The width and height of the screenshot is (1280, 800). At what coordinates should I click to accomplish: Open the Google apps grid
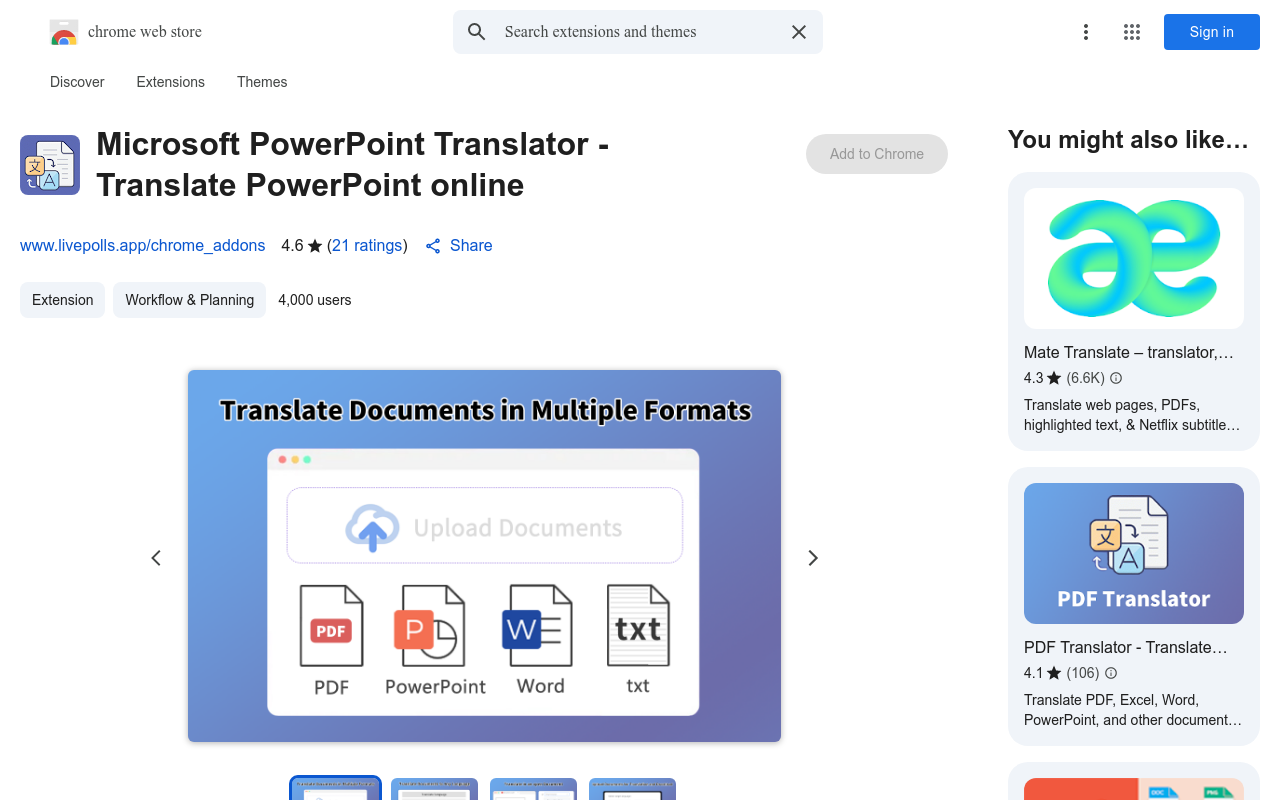click(1132, 32)
